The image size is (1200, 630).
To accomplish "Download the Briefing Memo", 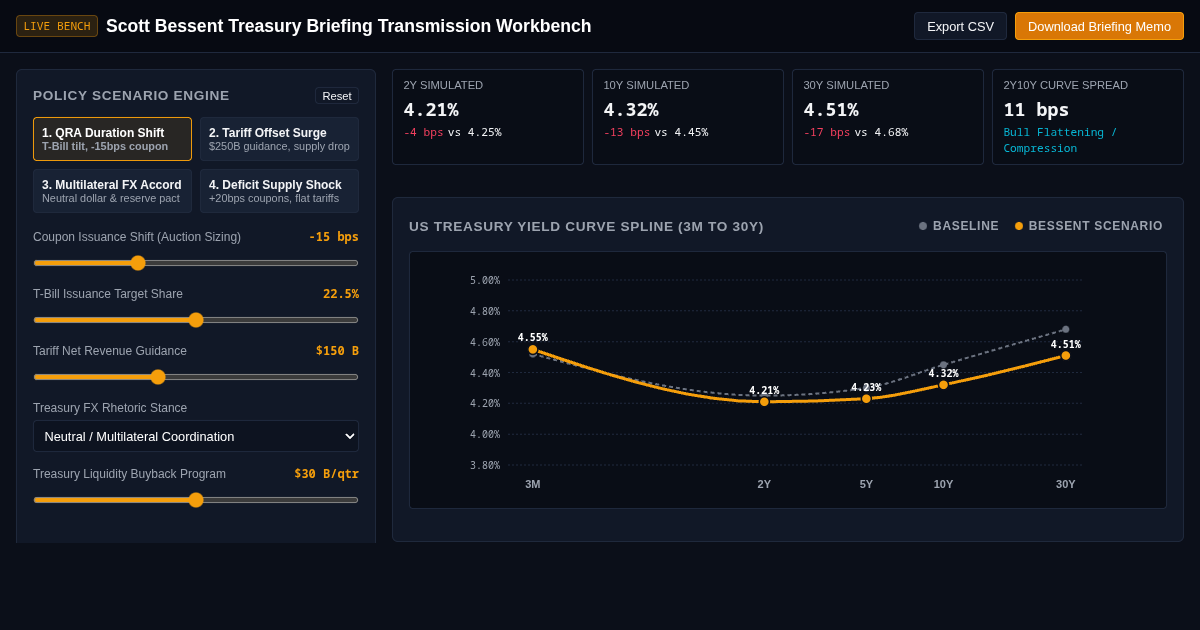I will (1099, 26).
